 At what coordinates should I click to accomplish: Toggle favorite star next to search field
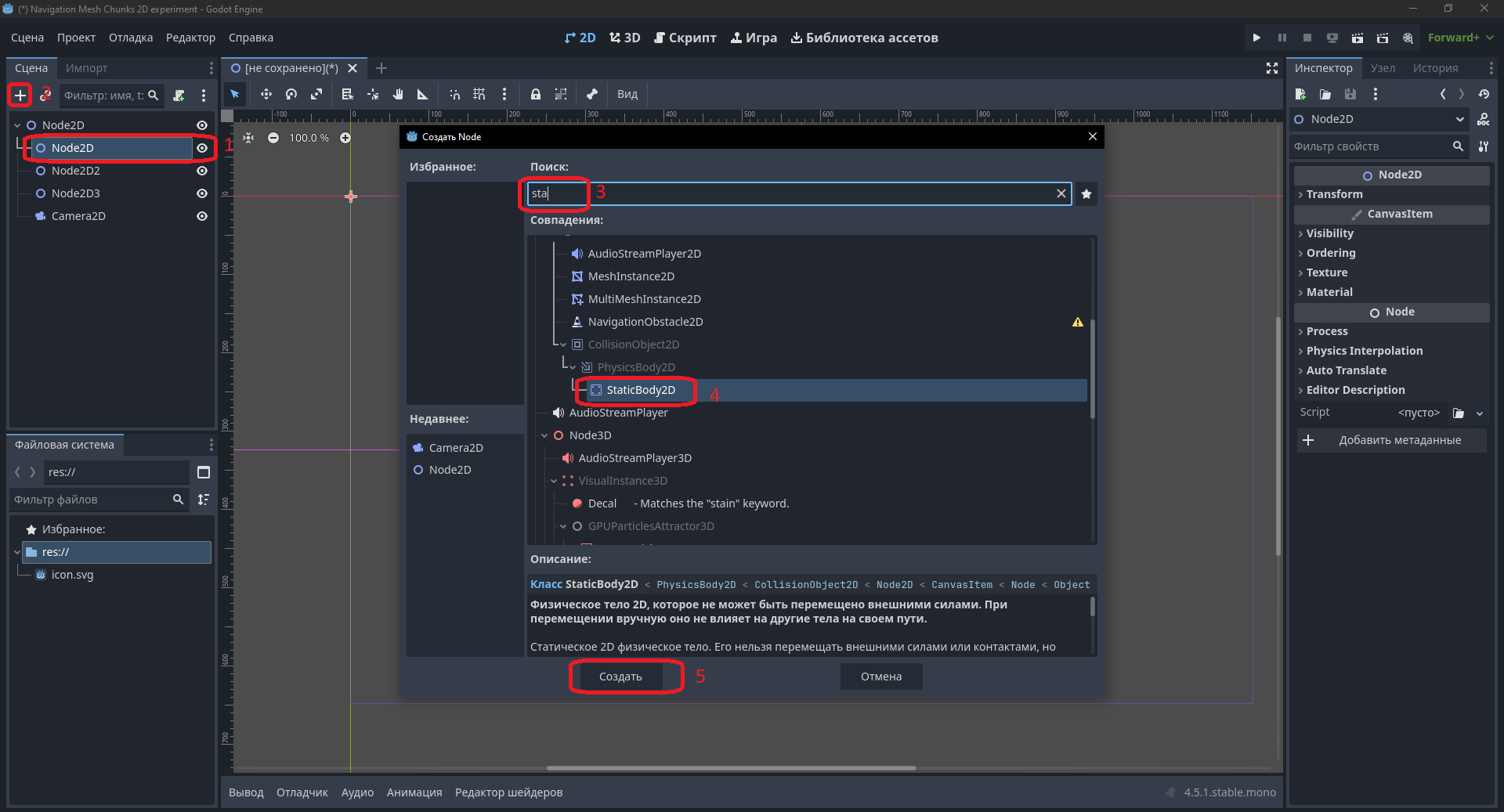click(1086, 194)
